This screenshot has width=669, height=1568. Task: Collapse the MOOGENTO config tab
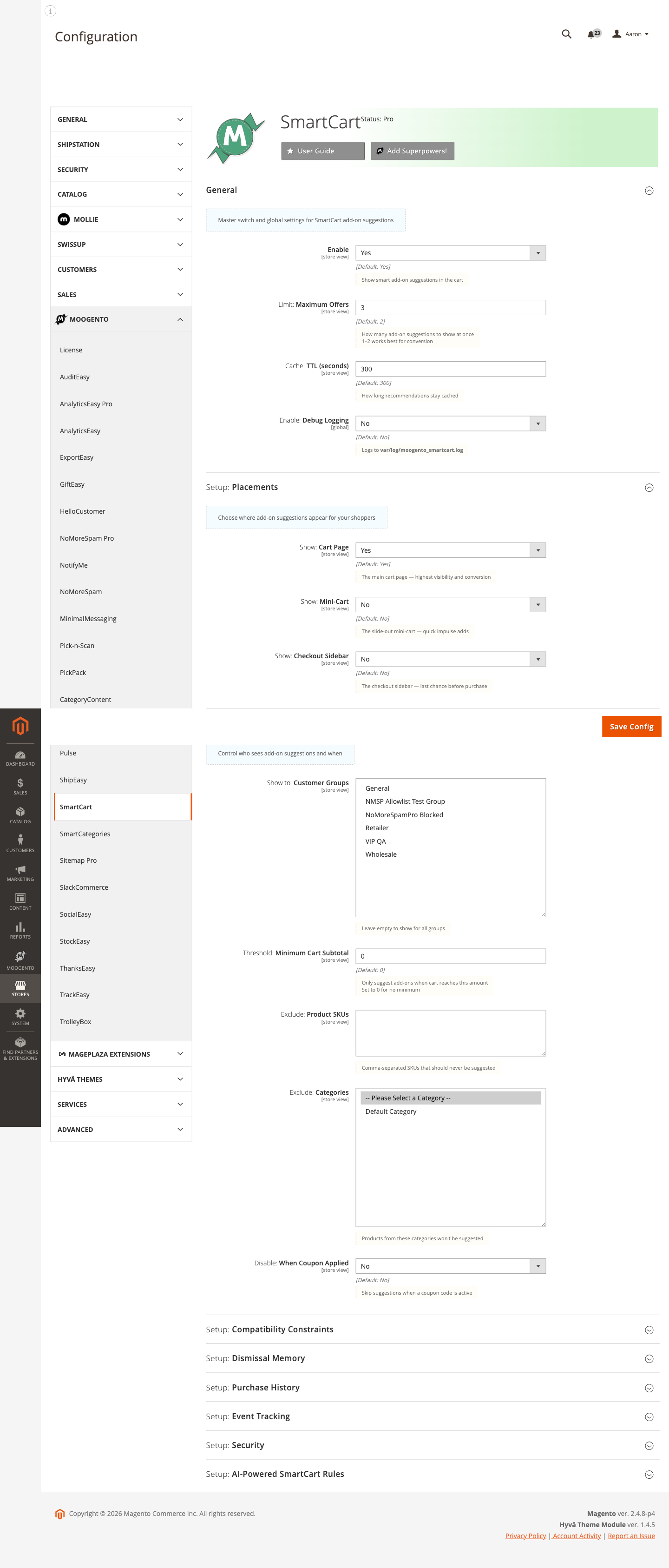pyautogui.click(x=121, y=319)
